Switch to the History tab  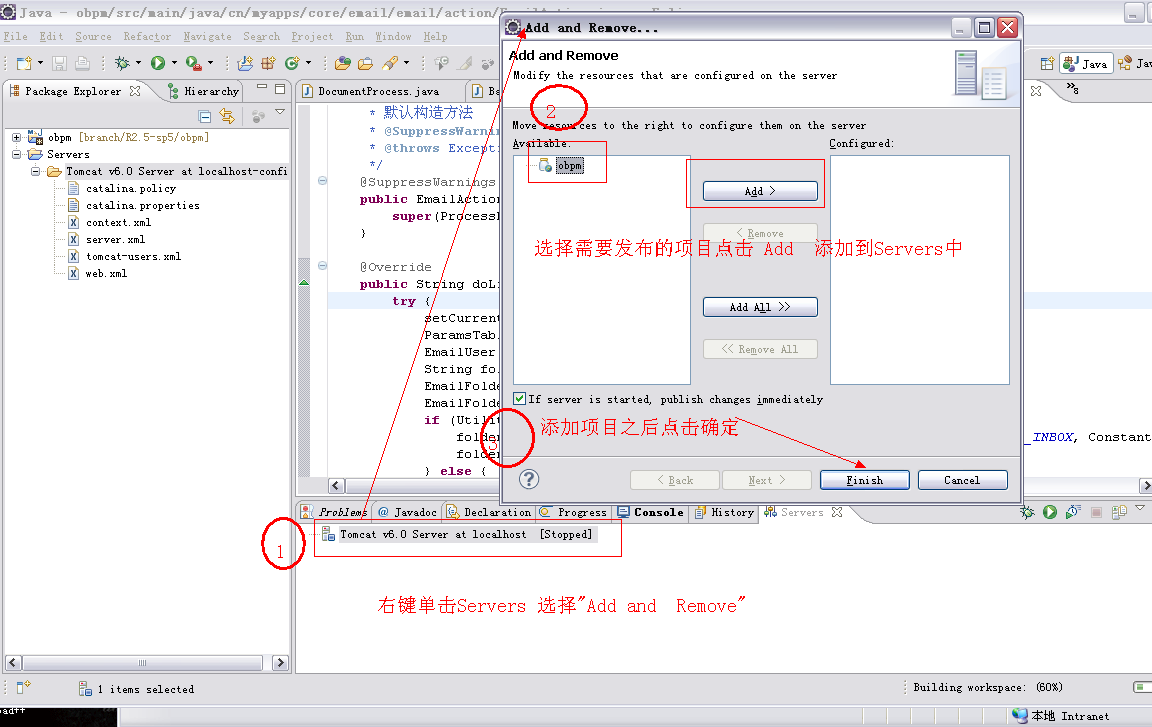pyautogui.click(x=724, y=512)
